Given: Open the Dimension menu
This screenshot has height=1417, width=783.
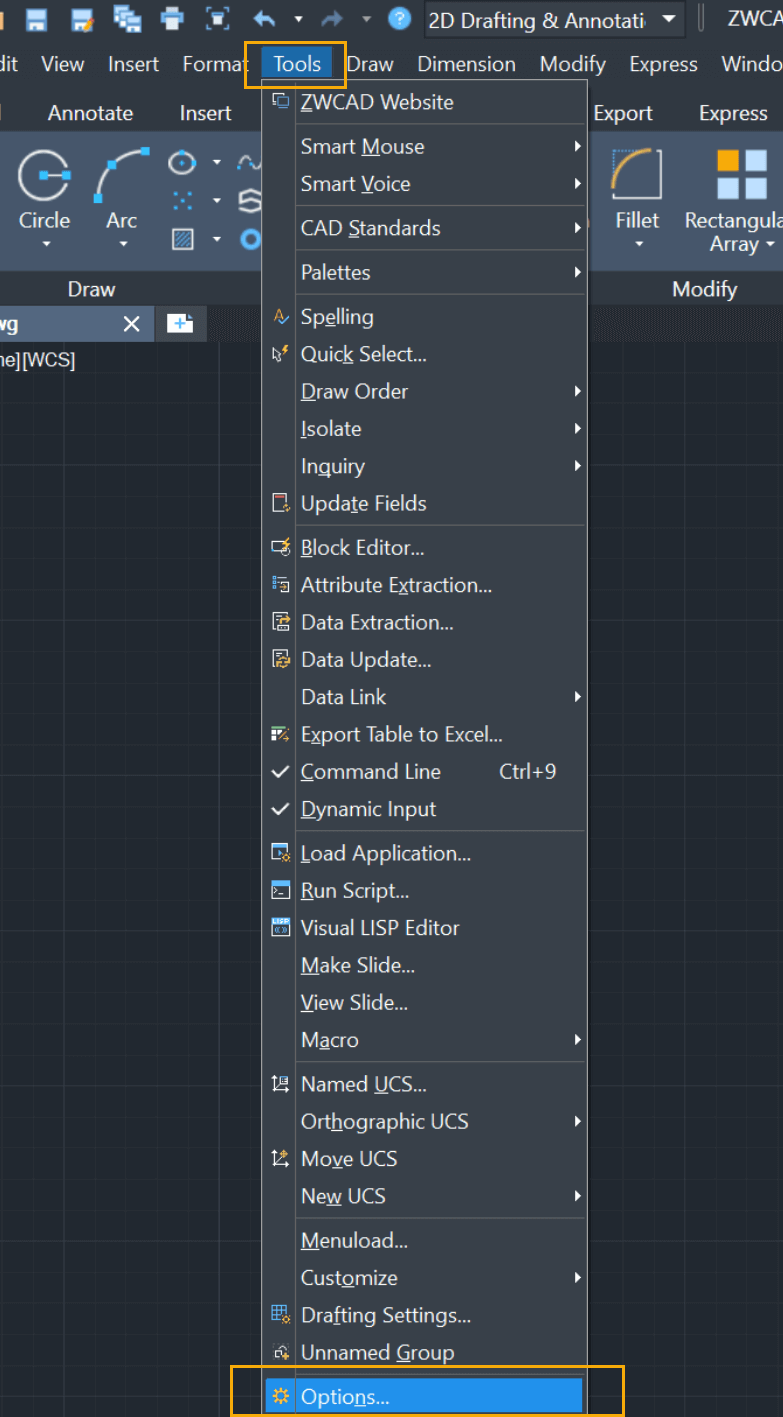Looking at the screenshot, I should pos(466,64).
